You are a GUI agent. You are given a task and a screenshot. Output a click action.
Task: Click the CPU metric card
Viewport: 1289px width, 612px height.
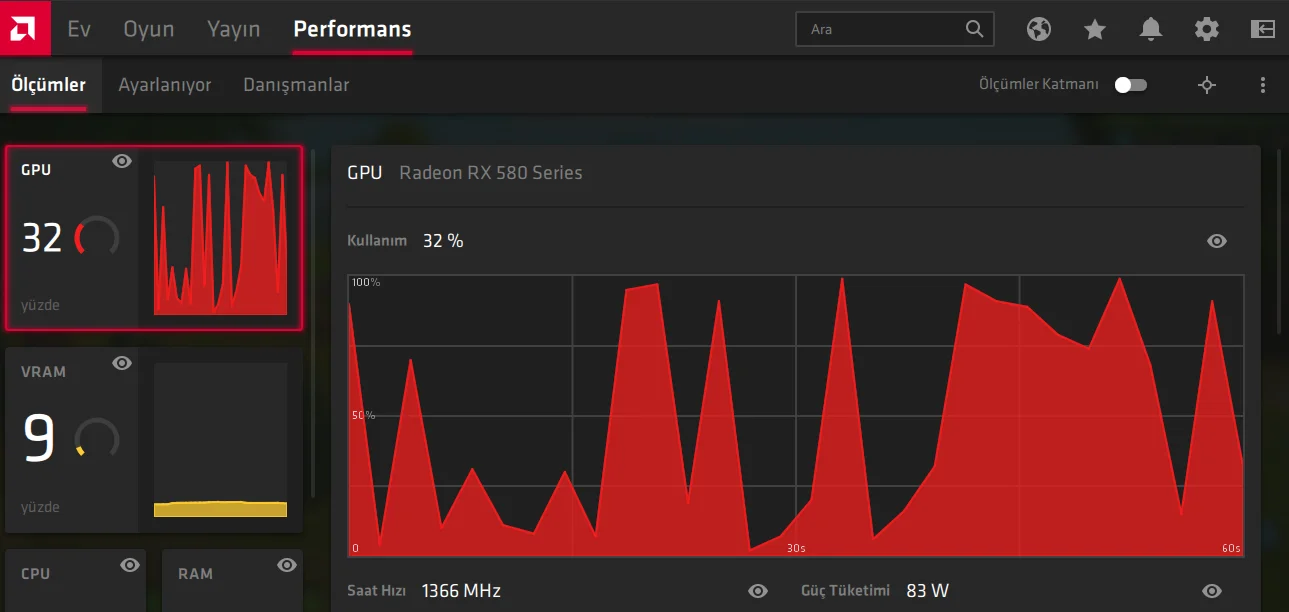coord(75,581)
